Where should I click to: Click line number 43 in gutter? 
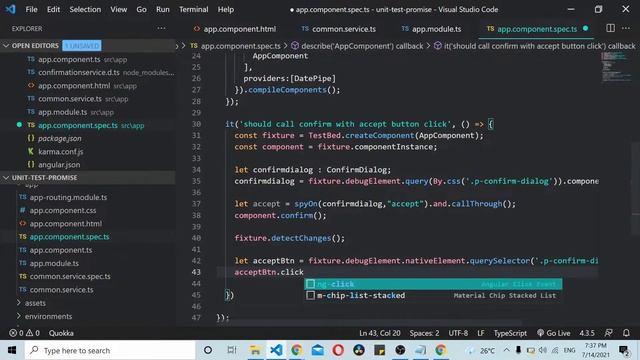pyautogui.click(x=196, y=272)
